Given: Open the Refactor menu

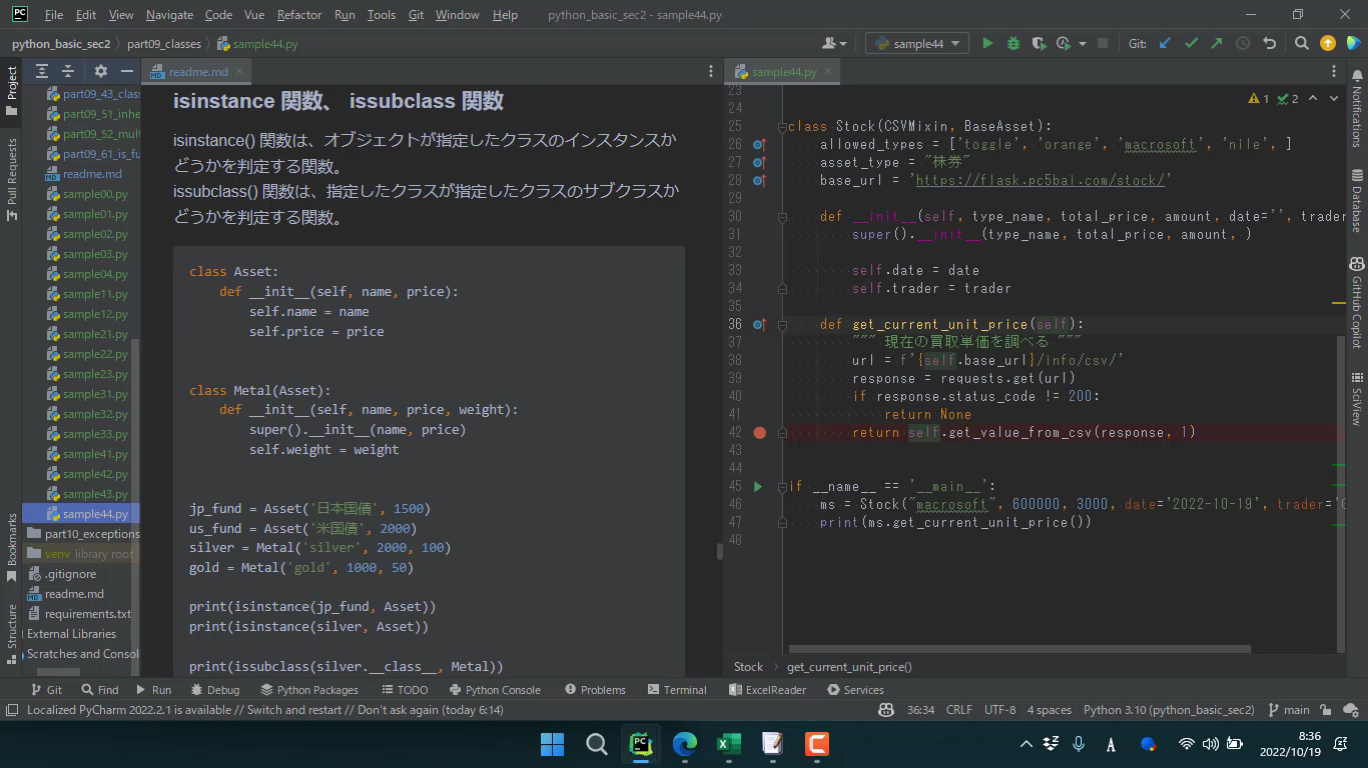Looking at the screenshot, I should click(x=299, y=15).
